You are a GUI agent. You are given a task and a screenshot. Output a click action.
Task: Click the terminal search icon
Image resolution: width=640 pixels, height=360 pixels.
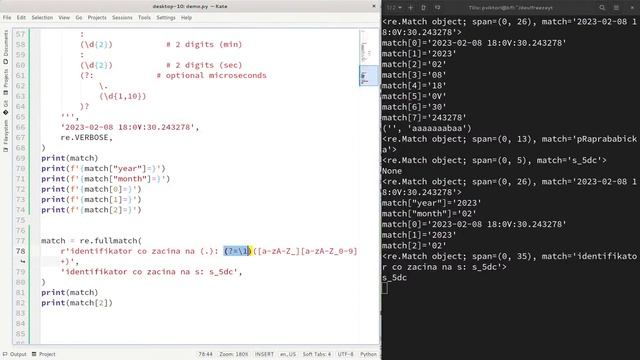pyautogui.click(x=602, y=7)
